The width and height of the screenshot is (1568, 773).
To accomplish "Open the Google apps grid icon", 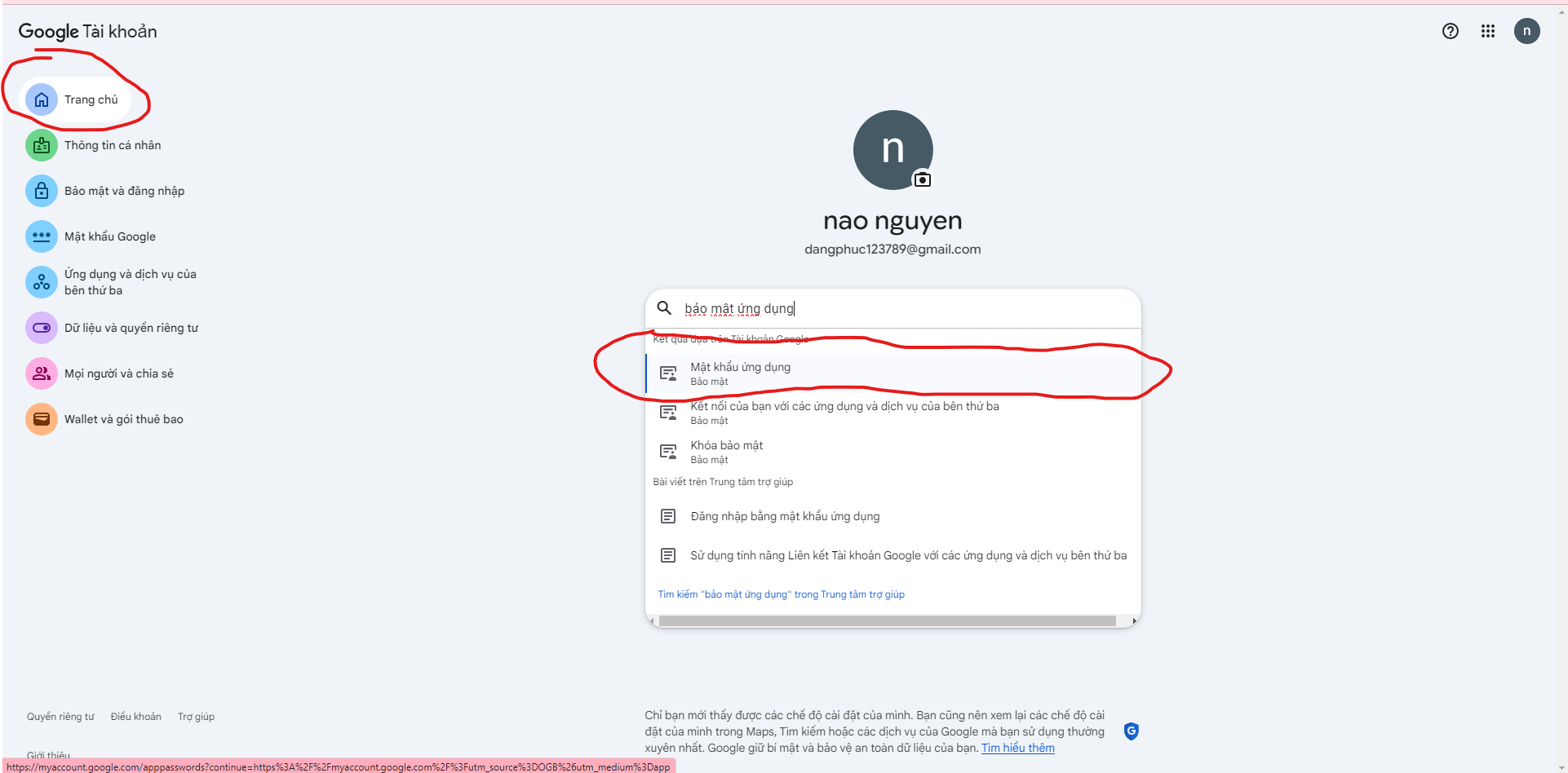I will (x=1487, y=31).
